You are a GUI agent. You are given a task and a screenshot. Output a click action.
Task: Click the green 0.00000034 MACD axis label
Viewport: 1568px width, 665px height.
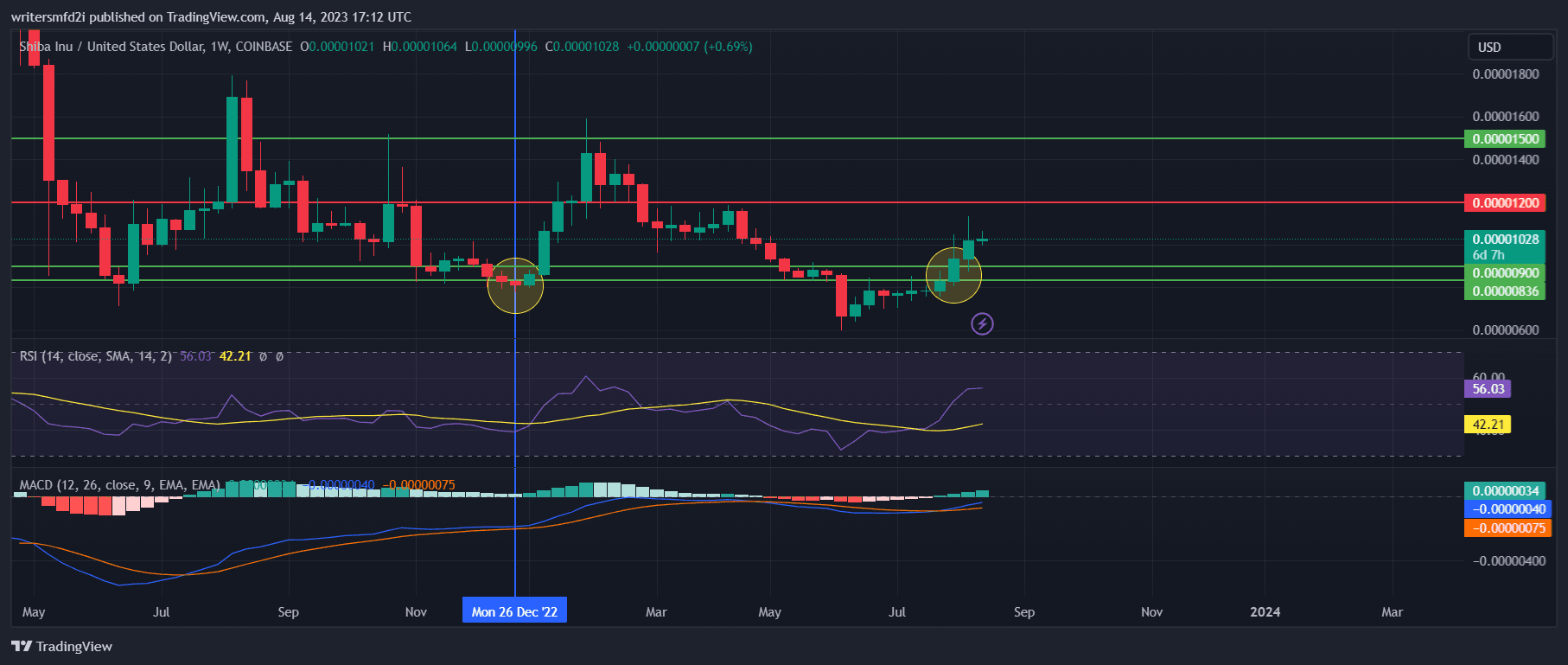pos(1506,490)
